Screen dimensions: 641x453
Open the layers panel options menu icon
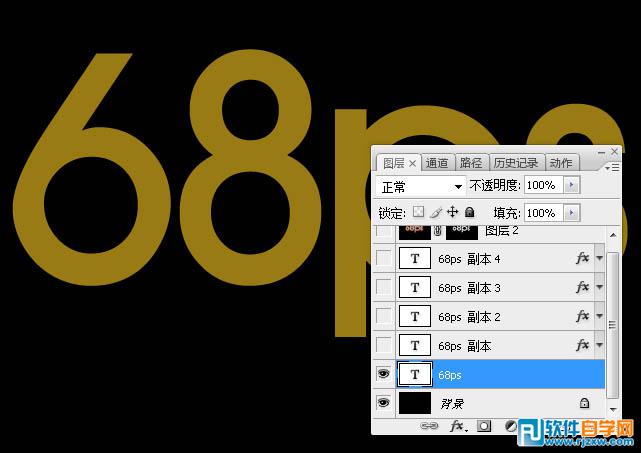(612, 168)
